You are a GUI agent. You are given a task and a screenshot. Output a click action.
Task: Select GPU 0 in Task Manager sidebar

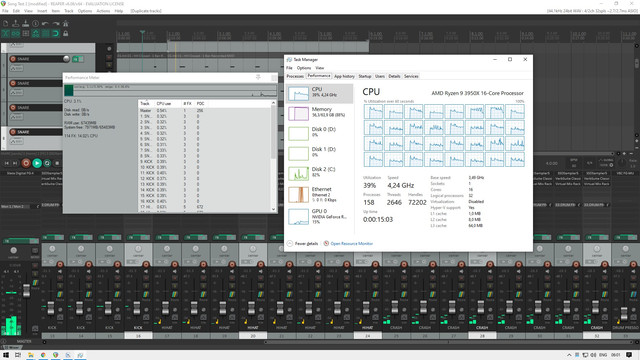(320, 216)
